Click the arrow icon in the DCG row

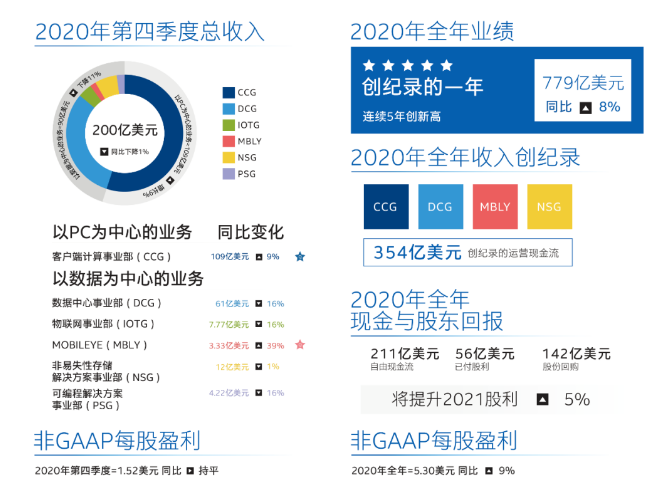[259, 303]
